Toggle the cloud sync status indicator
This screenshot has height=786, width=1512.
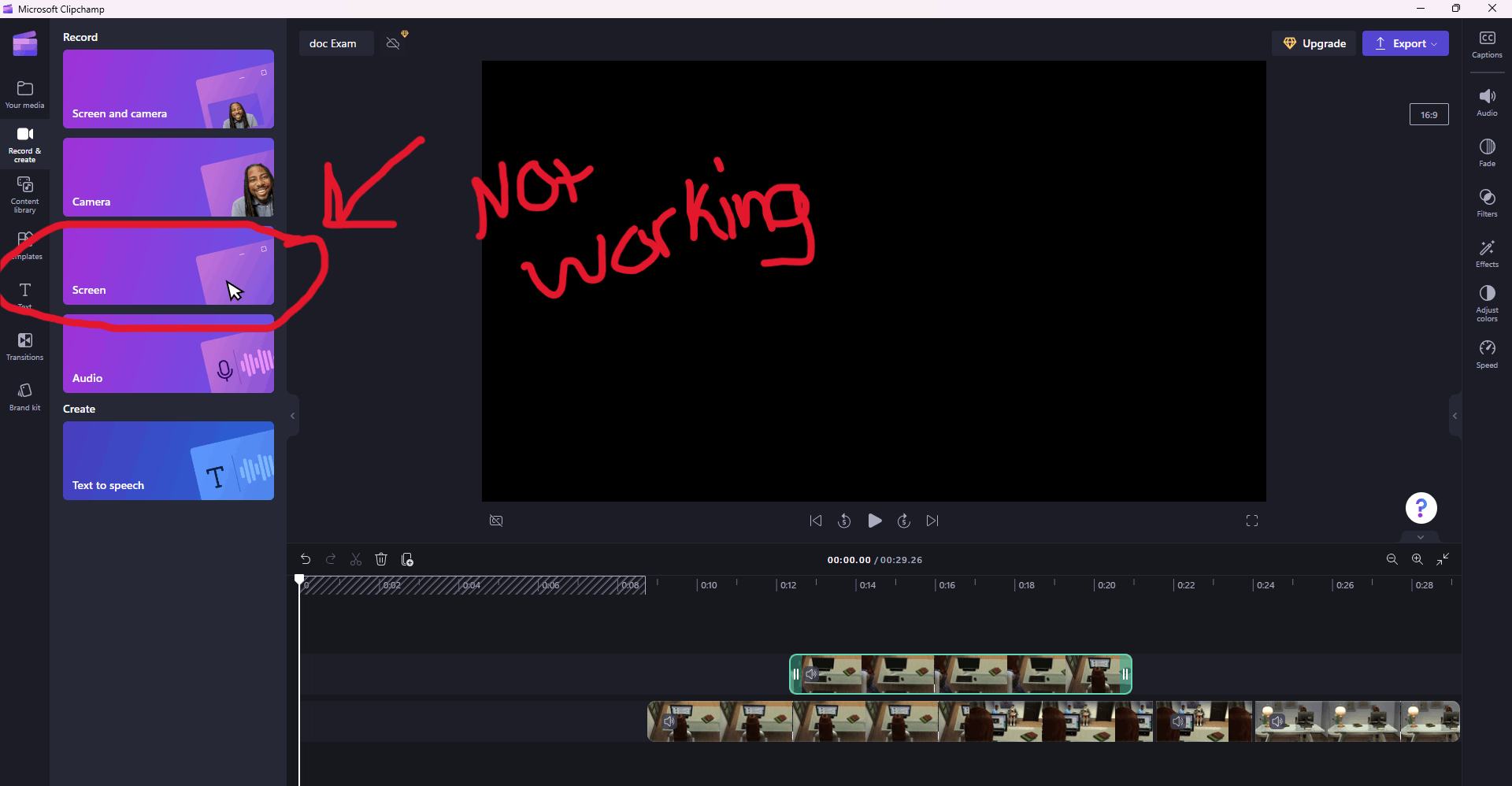pos(393,43)
